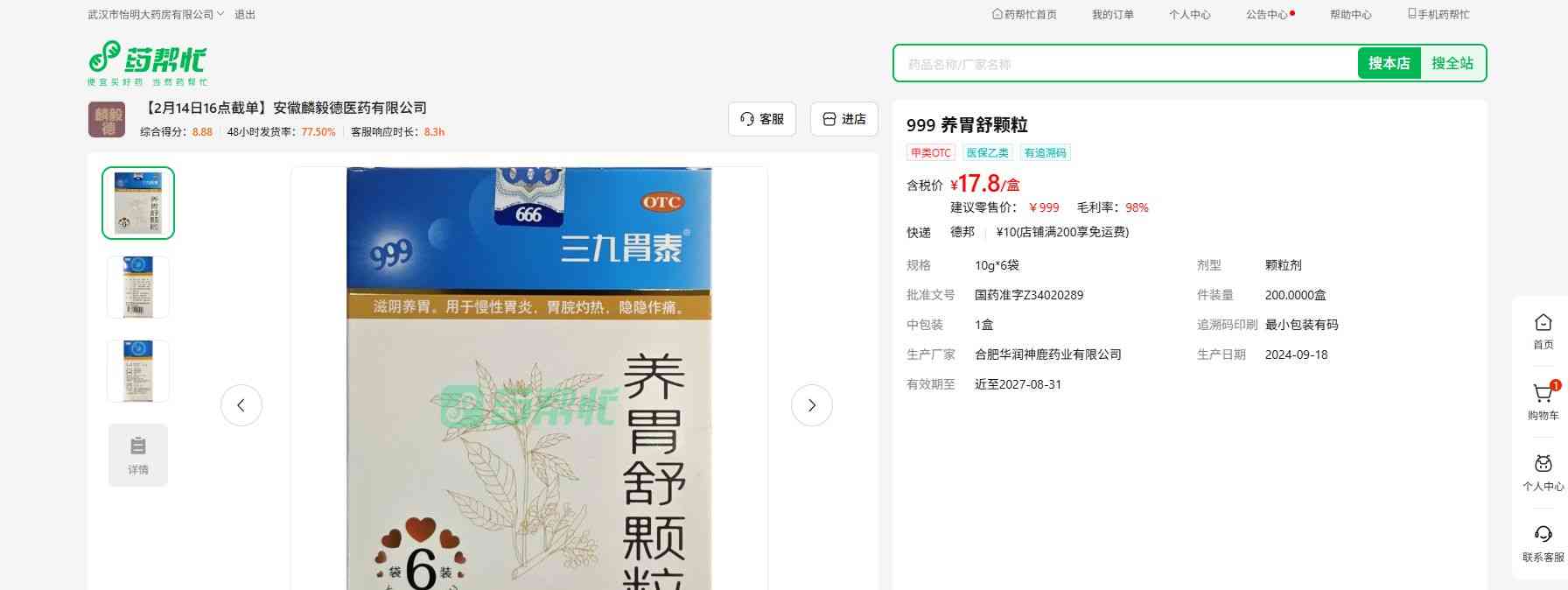Focus the 药品名称/厂家名称 search field
The width and height of the screenshot is (1568, 590).
click(1125, 64)
